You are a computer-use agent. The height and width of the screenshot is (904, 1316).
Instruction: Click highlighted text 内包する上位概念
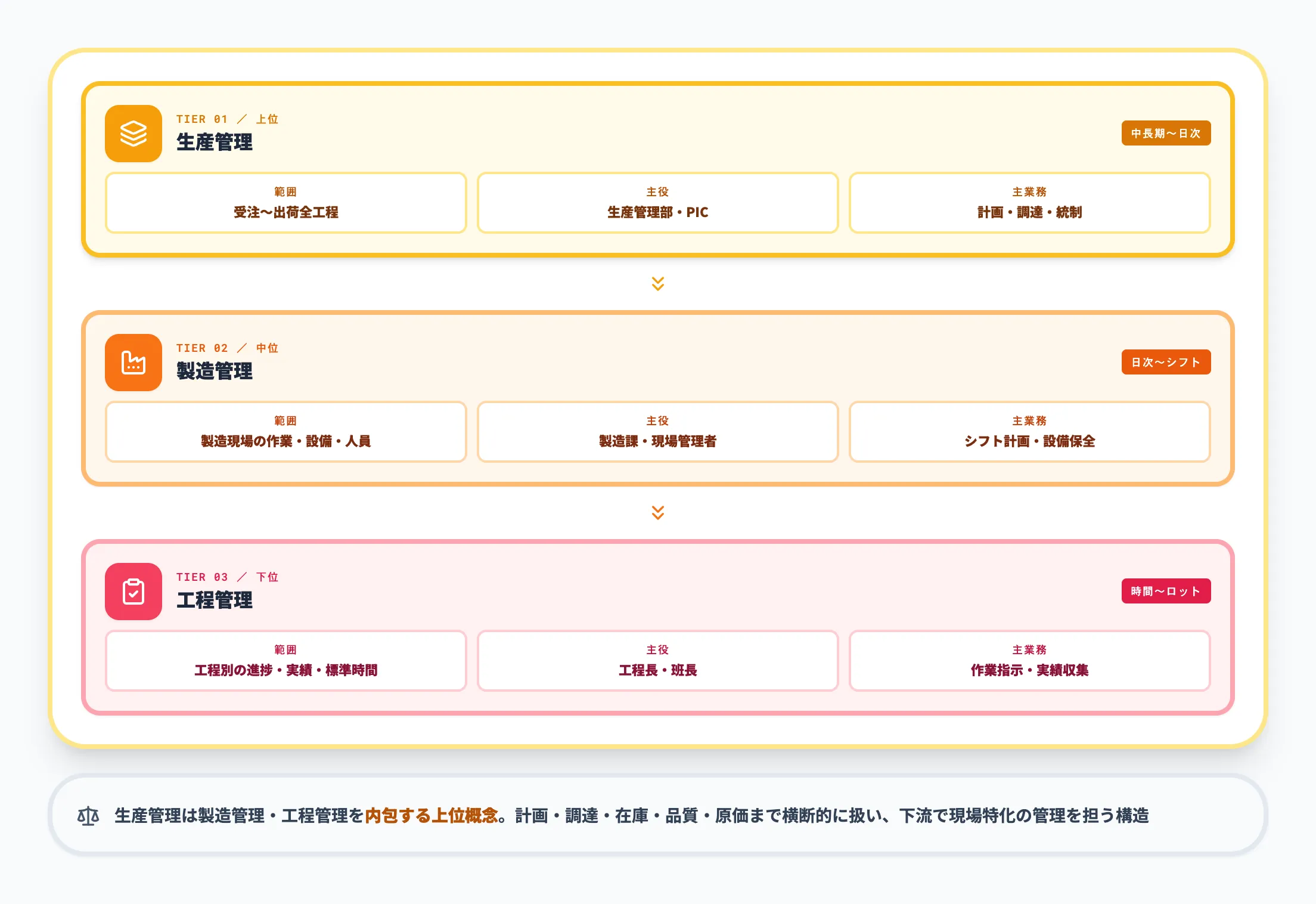[x=431, y=816]
